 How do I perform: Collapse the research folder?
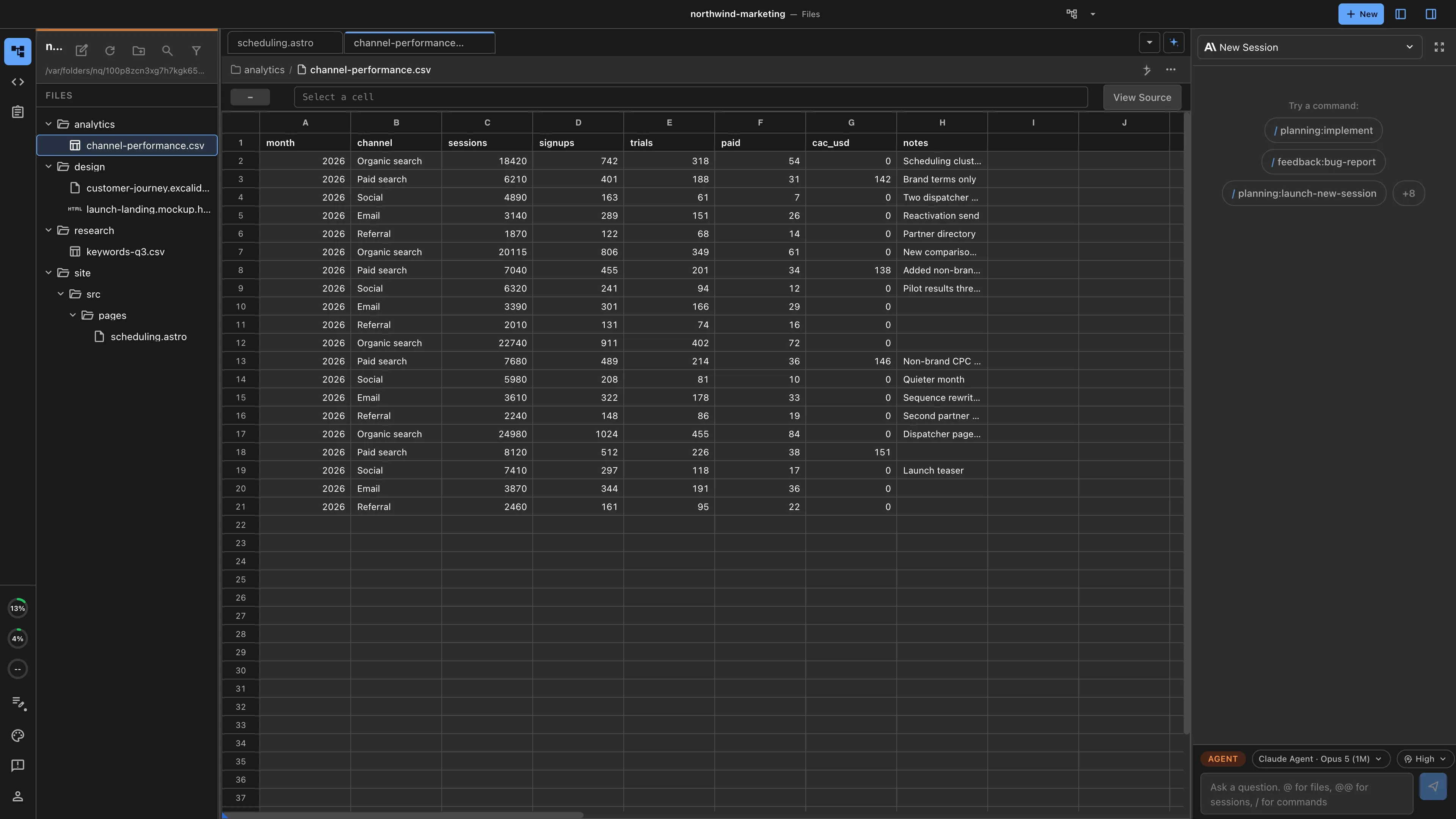[49, 231]
